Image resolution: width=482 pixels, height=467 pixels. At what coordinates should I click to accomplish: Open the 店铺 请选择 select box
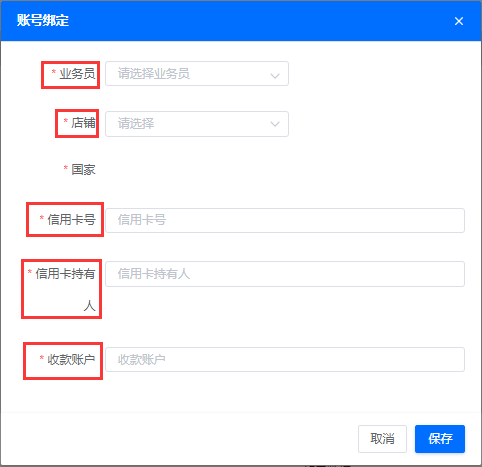point(197,124)
